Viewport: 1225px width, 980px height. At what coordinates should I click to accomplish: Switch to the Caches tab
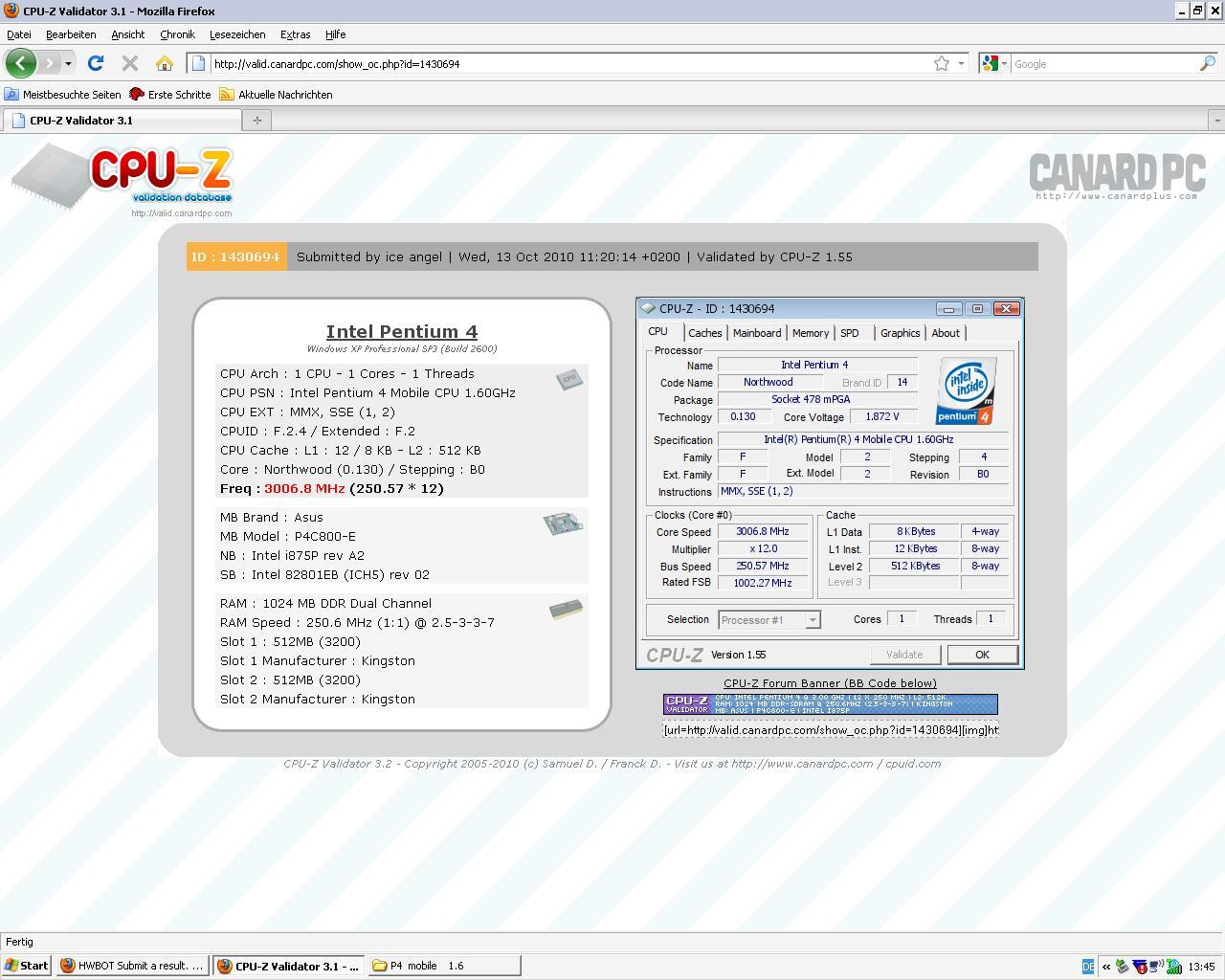tap(704, 333)
